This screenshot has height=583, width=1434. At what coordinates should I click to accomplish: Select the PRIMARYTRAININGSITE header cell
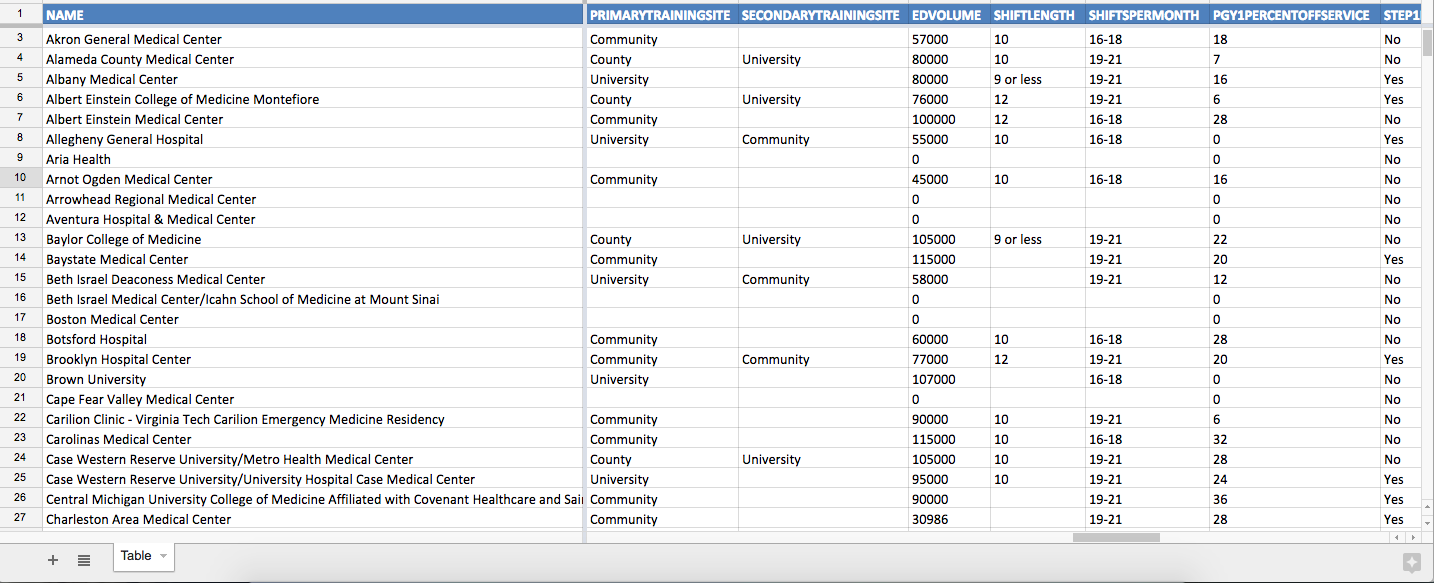660,15
